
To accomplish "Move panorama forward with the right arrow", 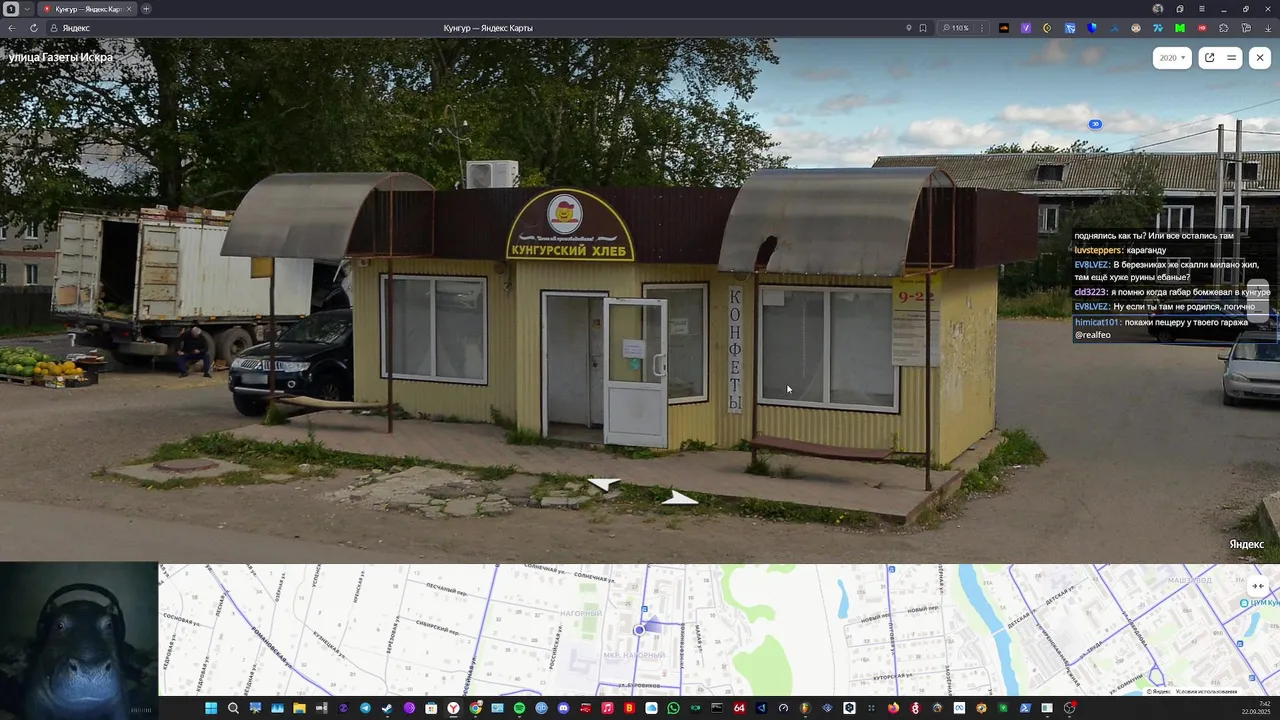I will (680, 497).
